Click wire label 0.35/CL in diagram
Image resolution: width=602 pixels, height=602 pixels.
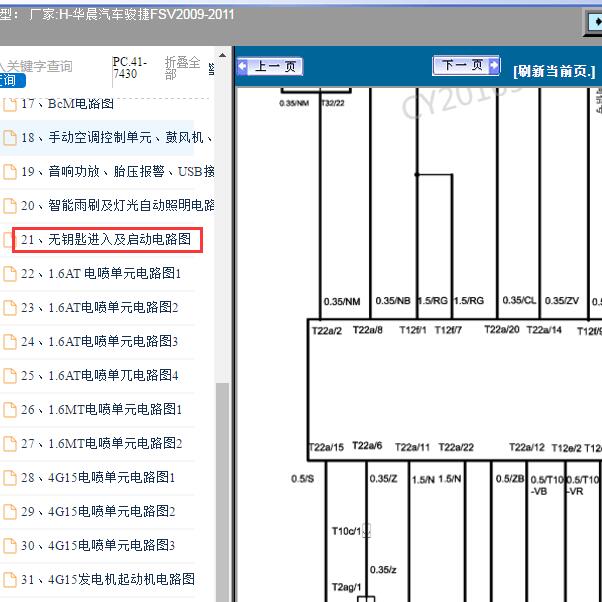(x=519, y=300)
